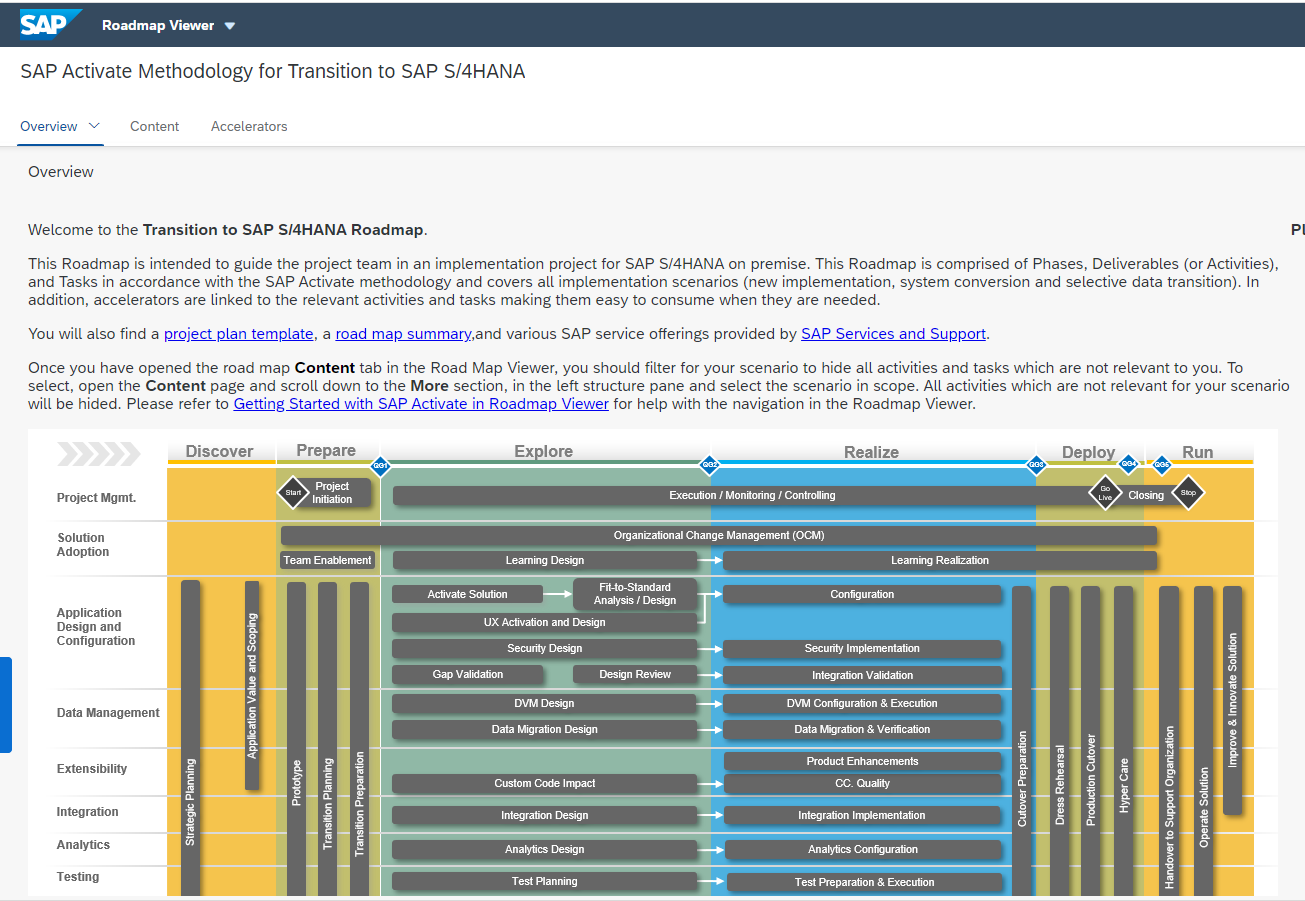Select the QG1 quality gate diamond
Screen dimensions: 1305x901
(382, 465)
